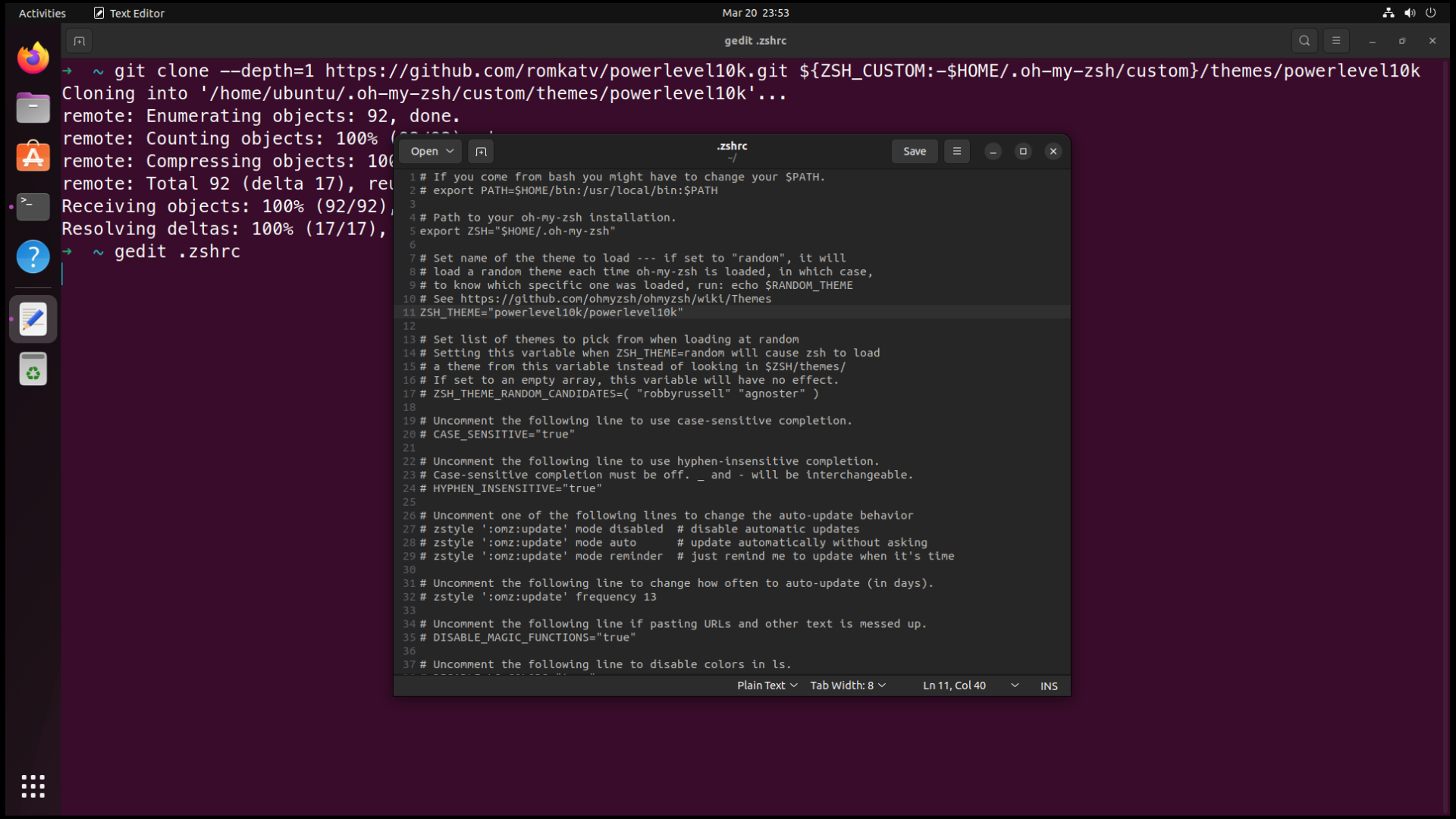Switch to Terminal via dock icon

[33, 206]
